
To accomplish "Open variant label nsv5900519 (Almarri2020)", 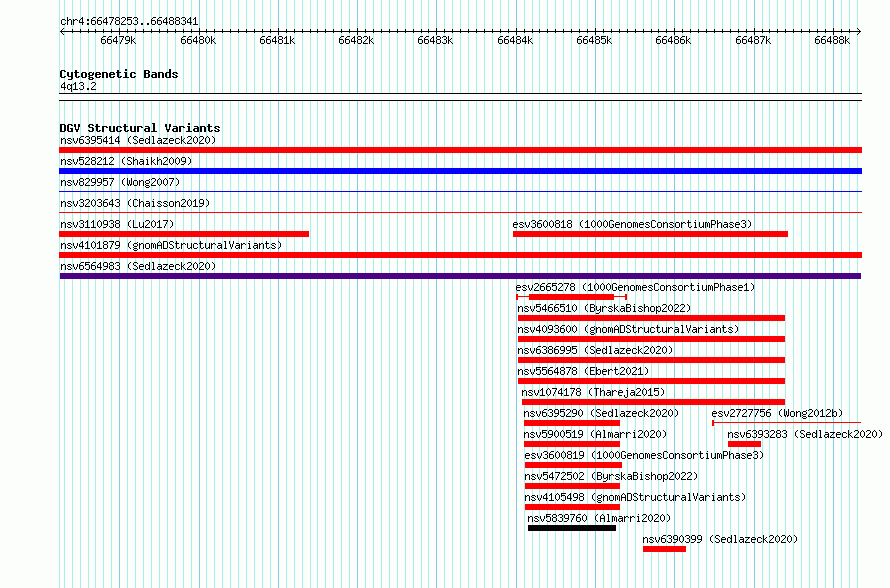I will click(x=595, y=434).
